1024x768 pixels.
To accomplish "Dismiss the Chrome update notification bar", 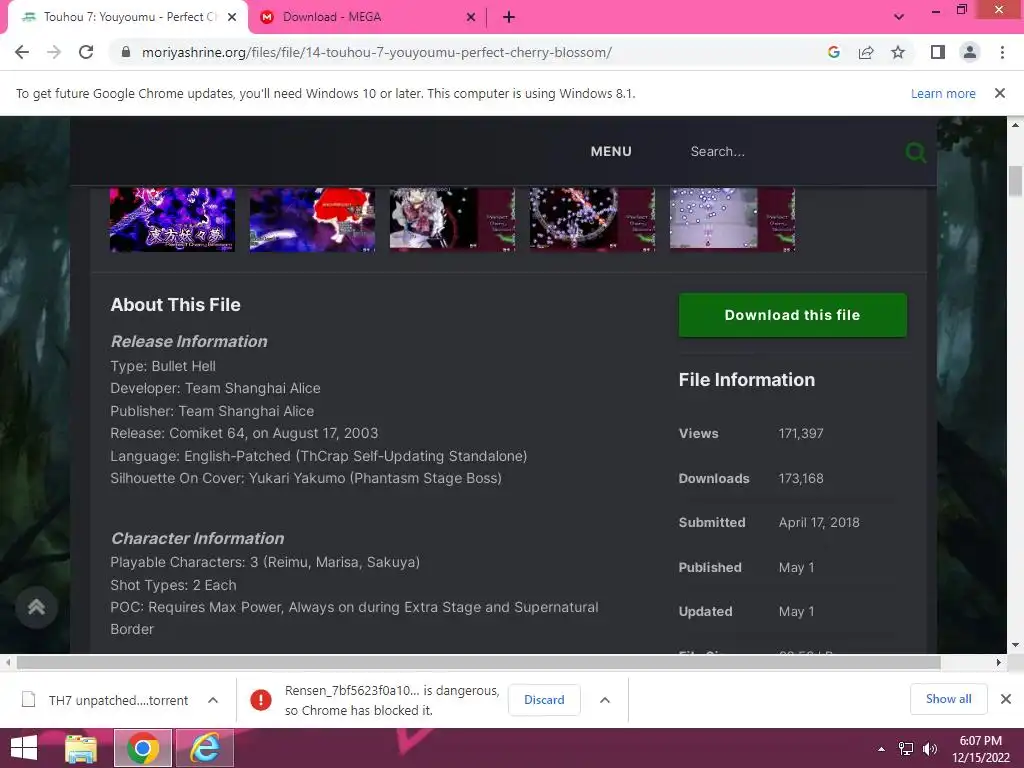I will click(x=999, y=93).
